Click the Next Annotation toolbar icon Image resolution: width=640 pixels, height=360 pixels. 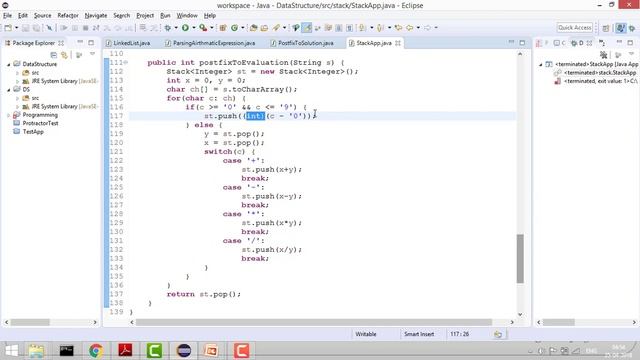click(362, 28)
